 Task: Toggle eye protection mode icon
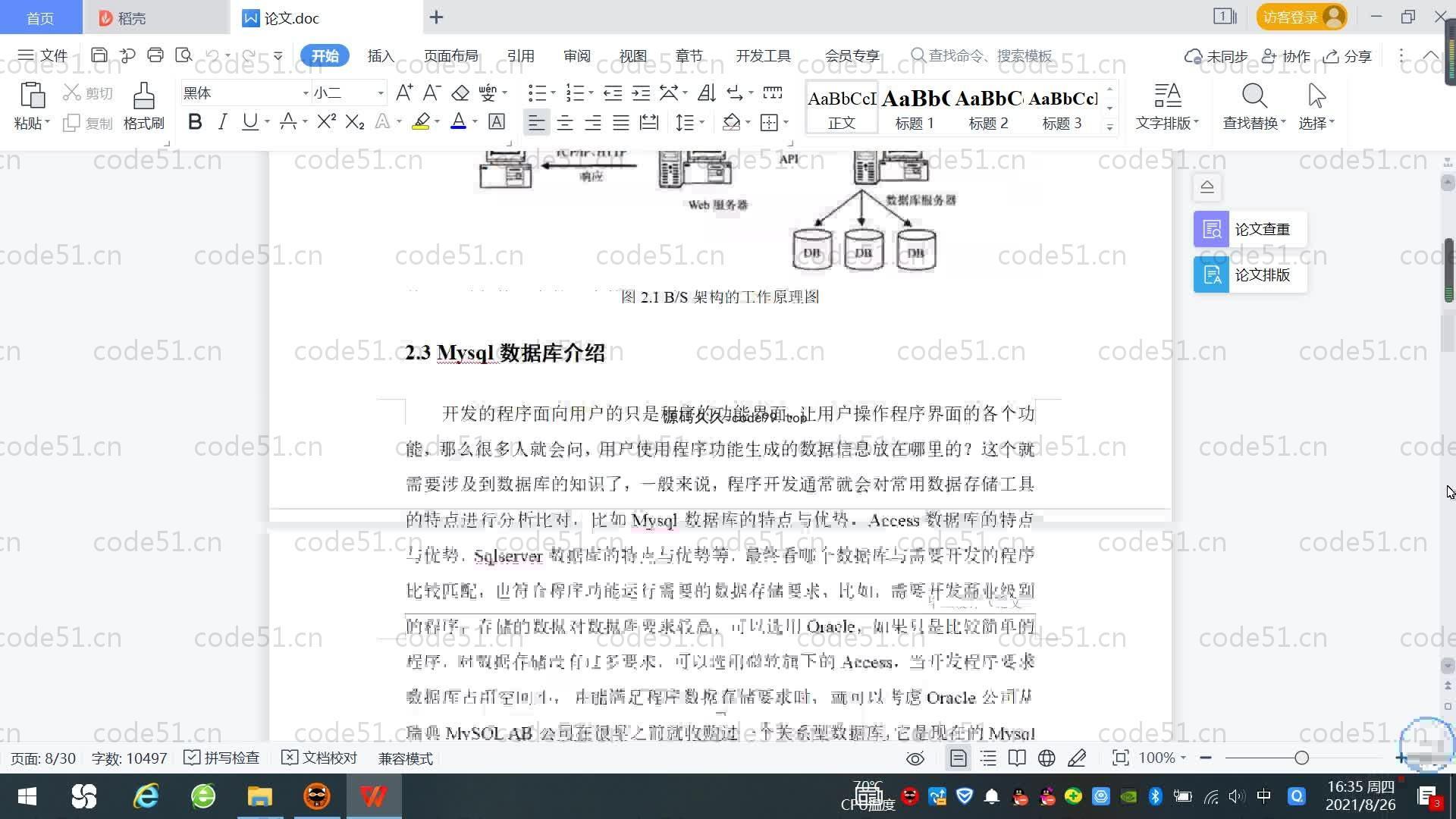tap(915, 758)
